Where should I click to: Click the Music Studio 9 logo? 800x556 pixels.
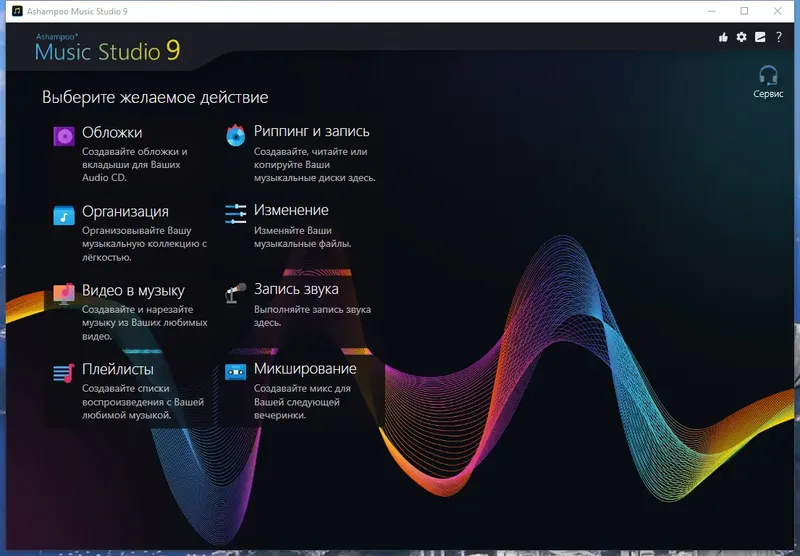[108, 47]
